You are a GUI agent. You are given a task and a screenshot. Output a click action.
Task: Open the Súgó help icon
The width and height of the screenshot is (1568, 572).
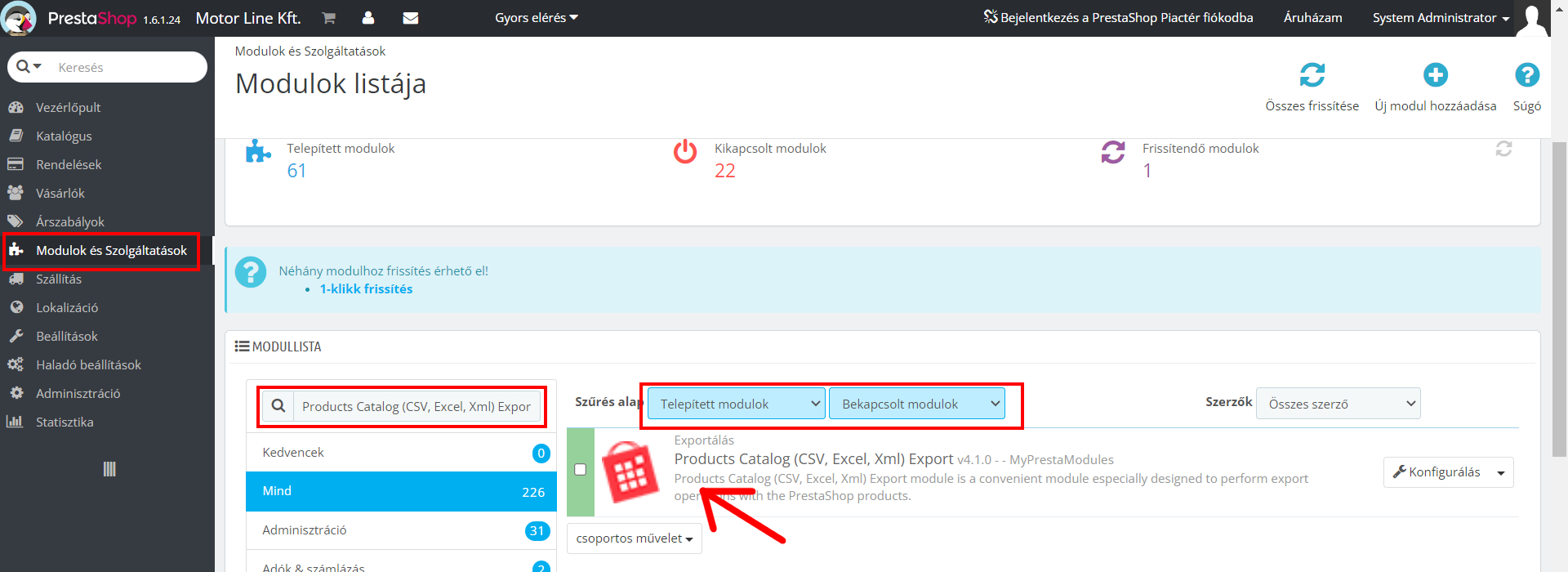[1526, 75]
